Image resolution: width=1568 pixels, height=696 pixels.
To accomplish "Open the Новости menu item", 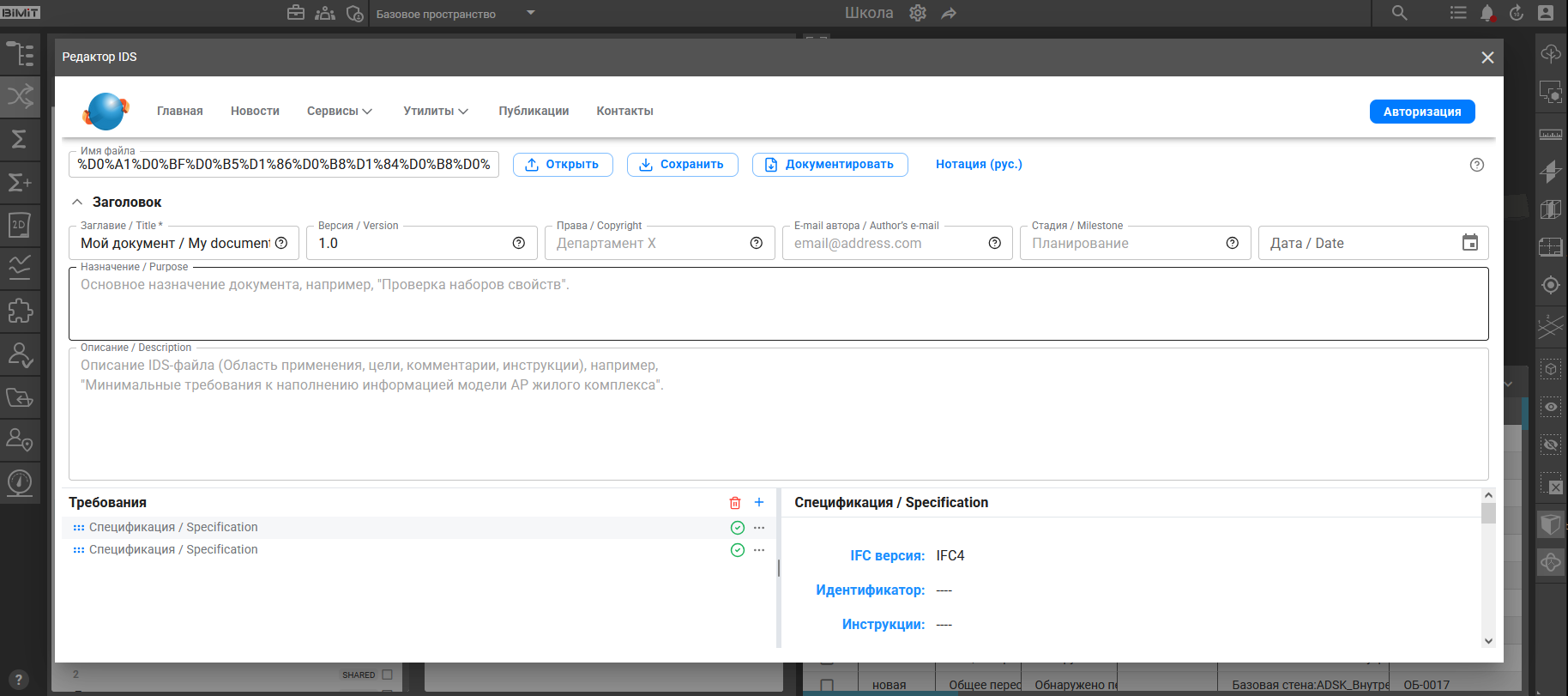I will 255,111.
